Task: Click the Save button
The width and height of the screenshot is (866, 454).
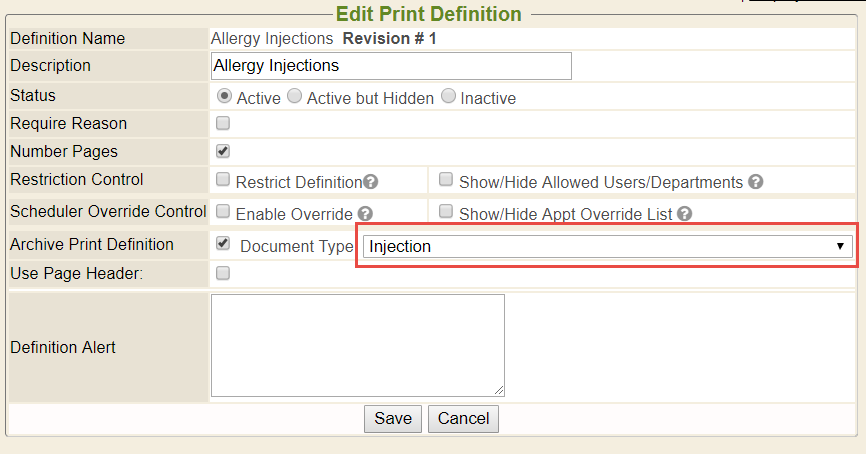Action: [x=393, y=418]
